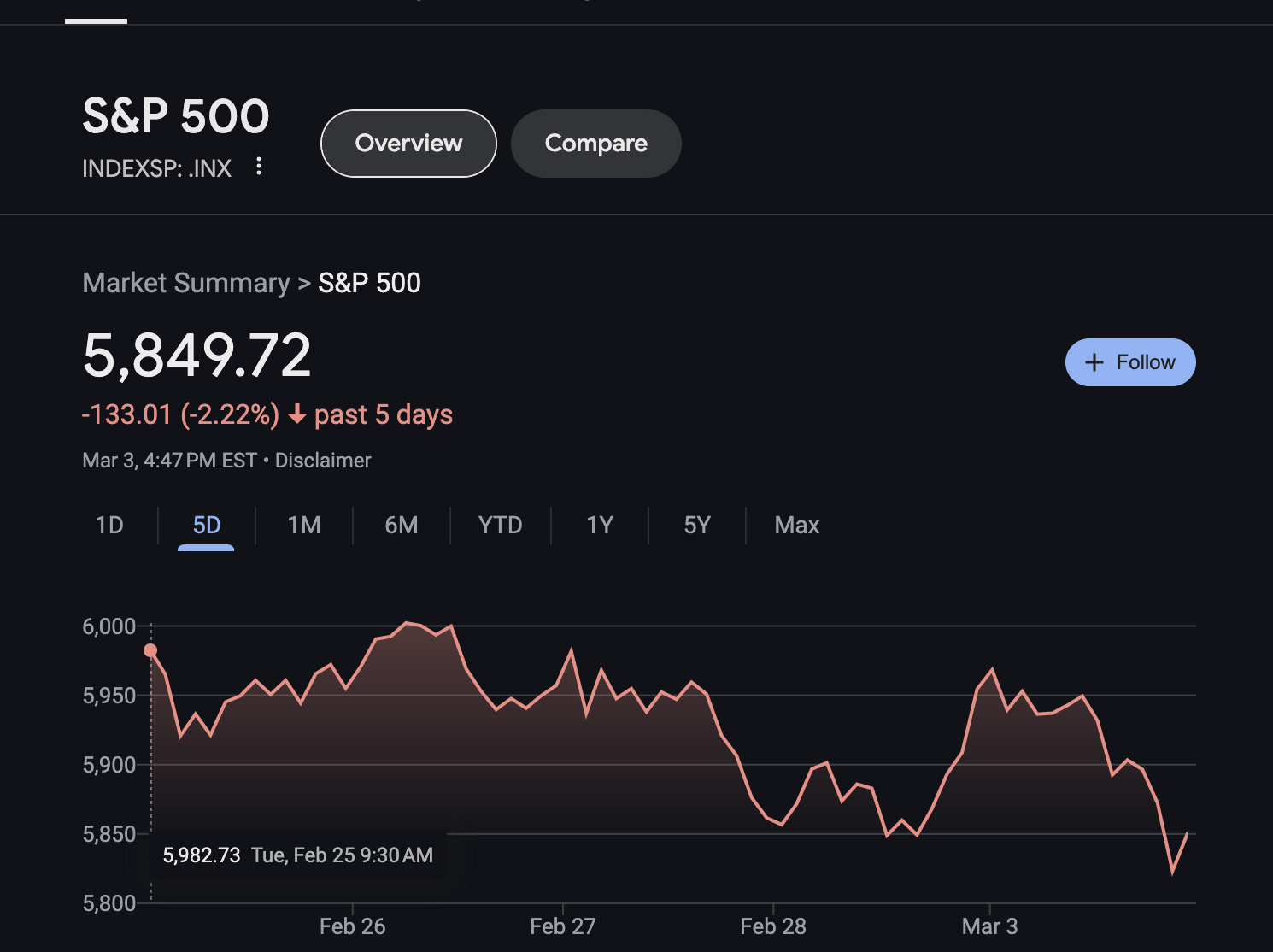The width and height of the screenshot is (1273, 952).
Task: Click the Feb 28 axis label
Action: pos(773,926)
